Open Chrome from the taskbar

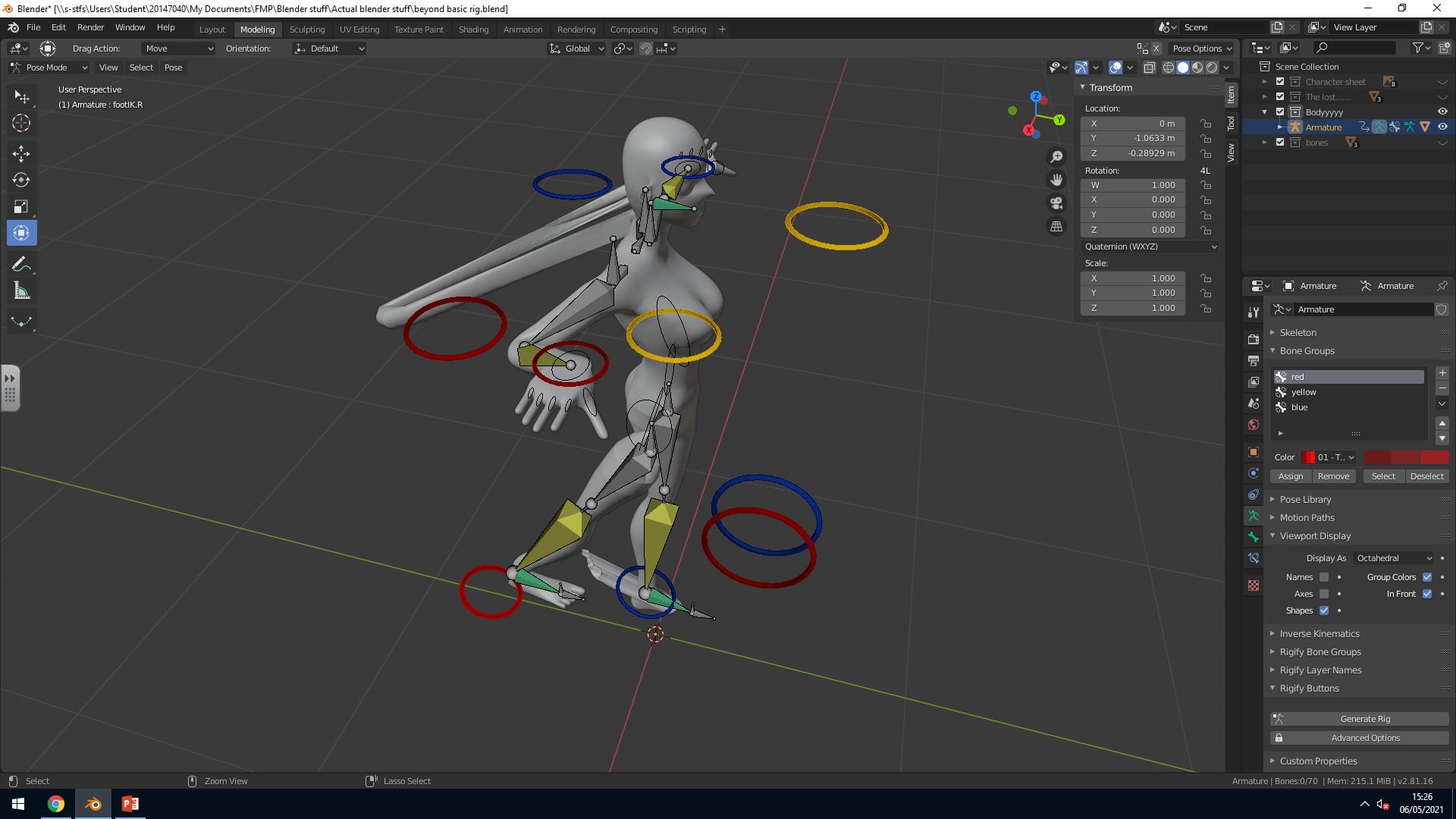coord(56,804)
